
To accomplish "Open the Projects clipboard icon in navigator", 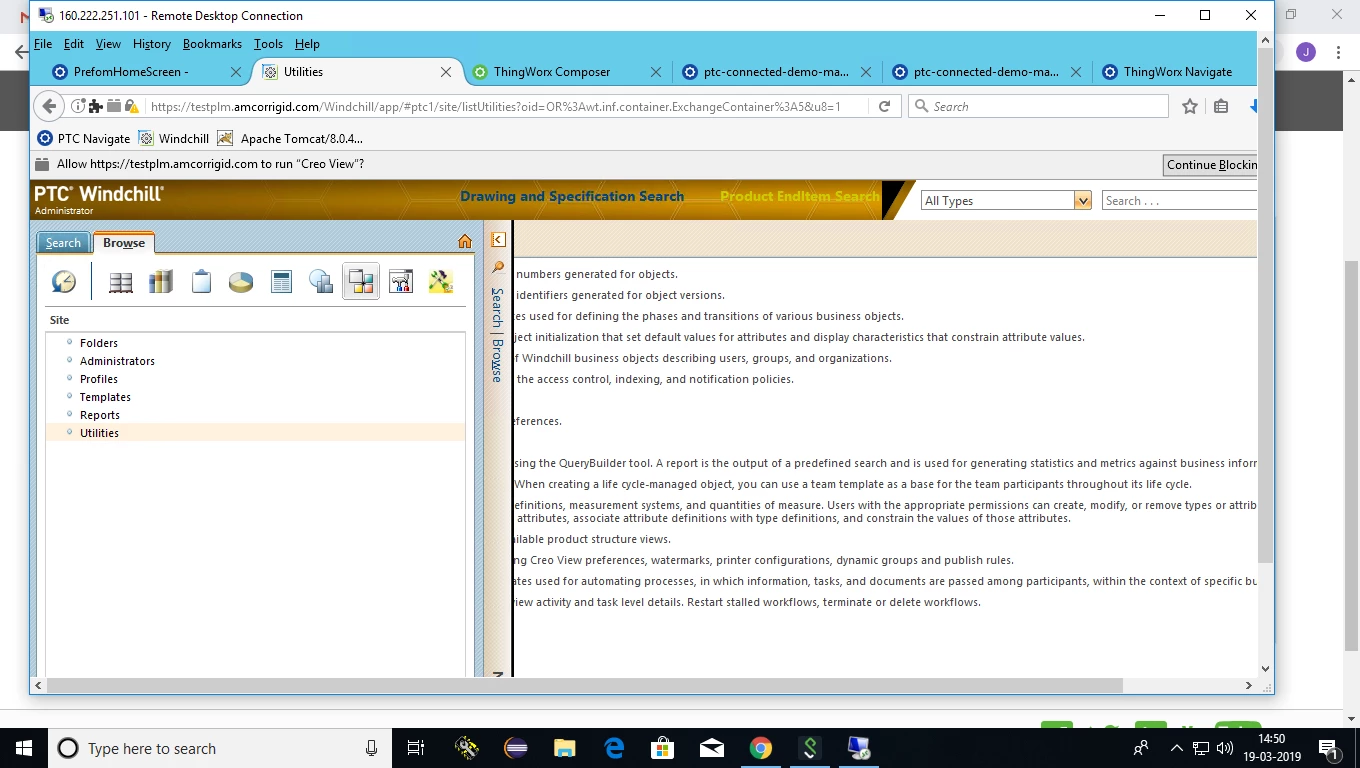I will 201,282.
